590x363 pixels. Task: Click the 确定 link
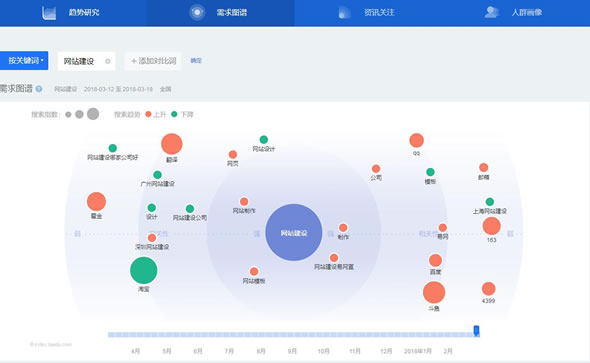(196, 61)
